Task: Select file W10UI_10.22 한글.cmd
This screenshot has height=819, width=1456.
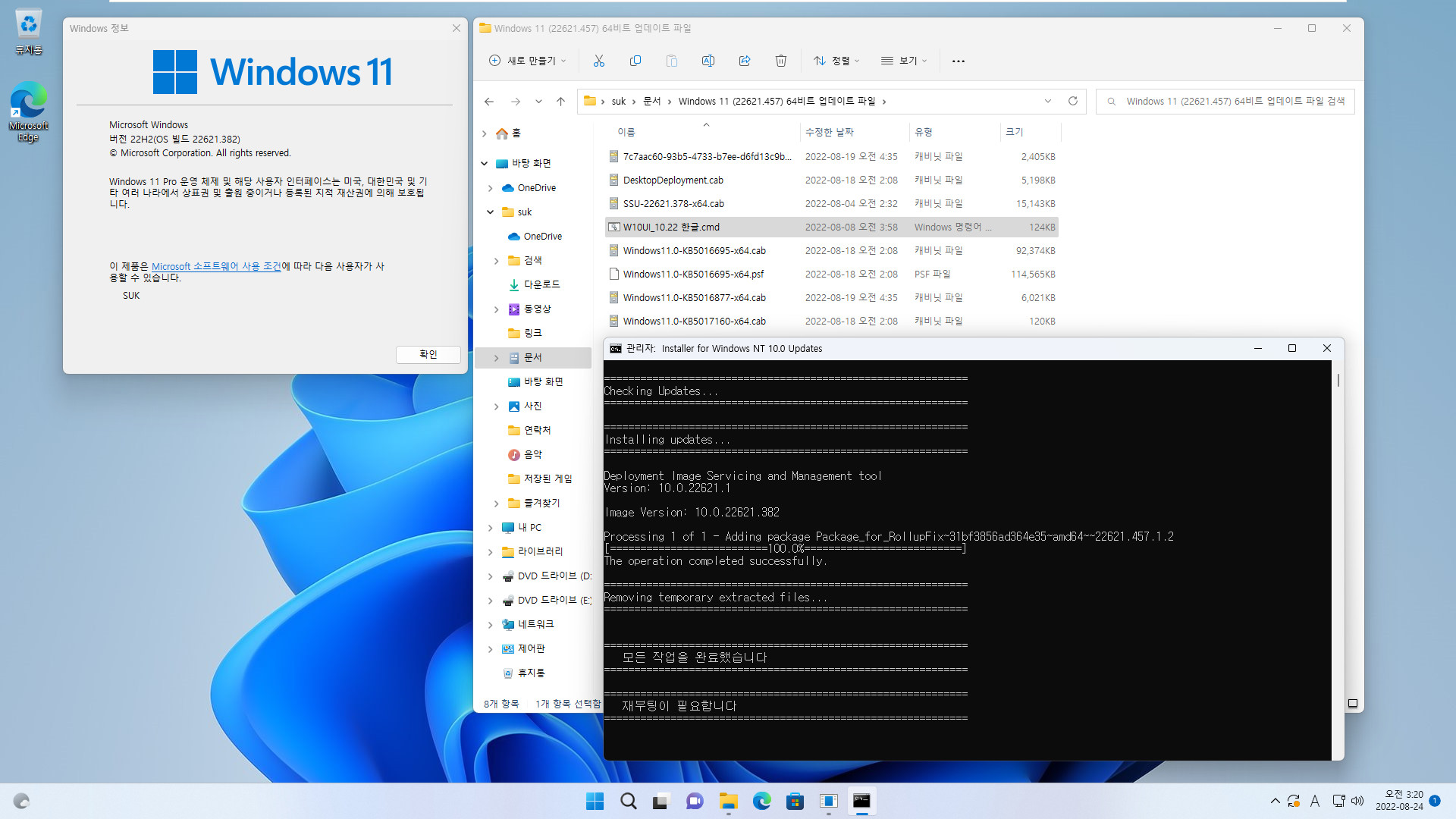Action: (831, 227)
